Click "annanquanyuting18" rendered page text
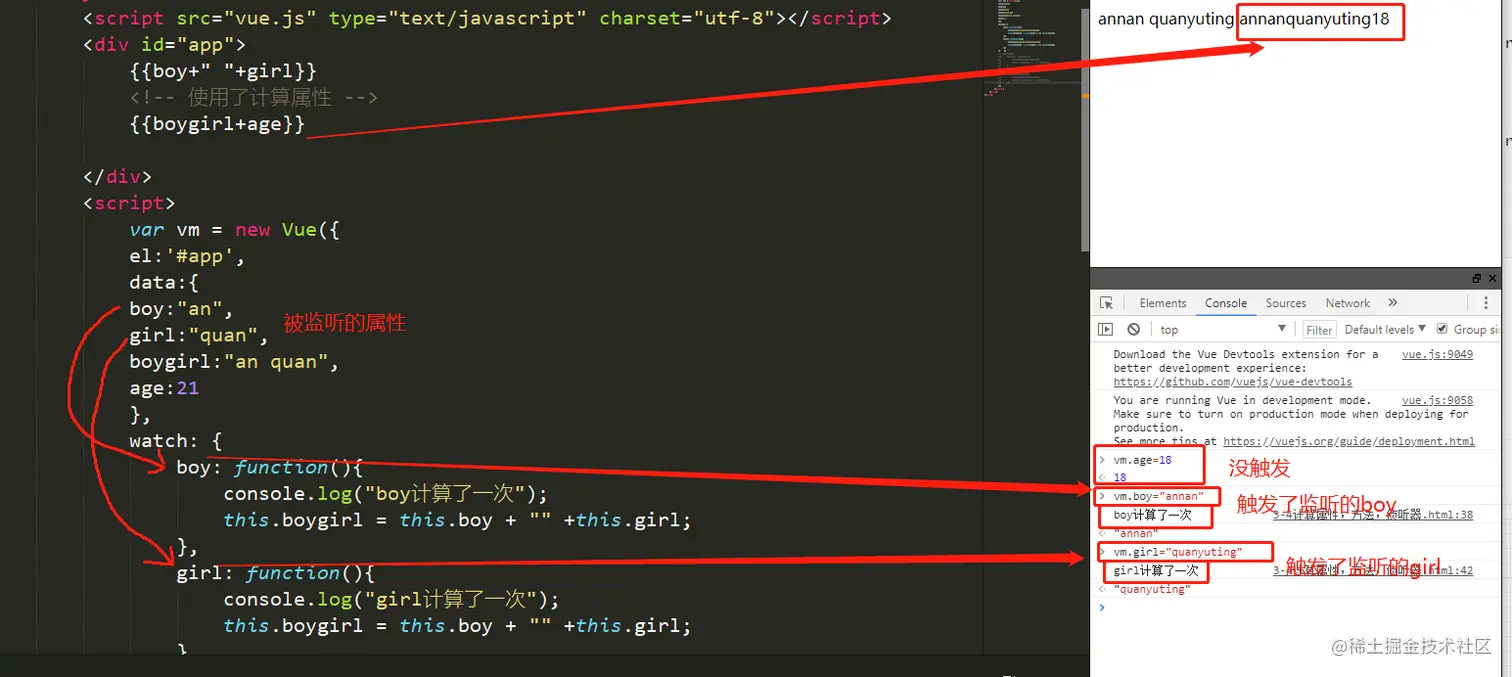Image resolution: width=1512 pixels, height=677 pixels. point(1315,19)
